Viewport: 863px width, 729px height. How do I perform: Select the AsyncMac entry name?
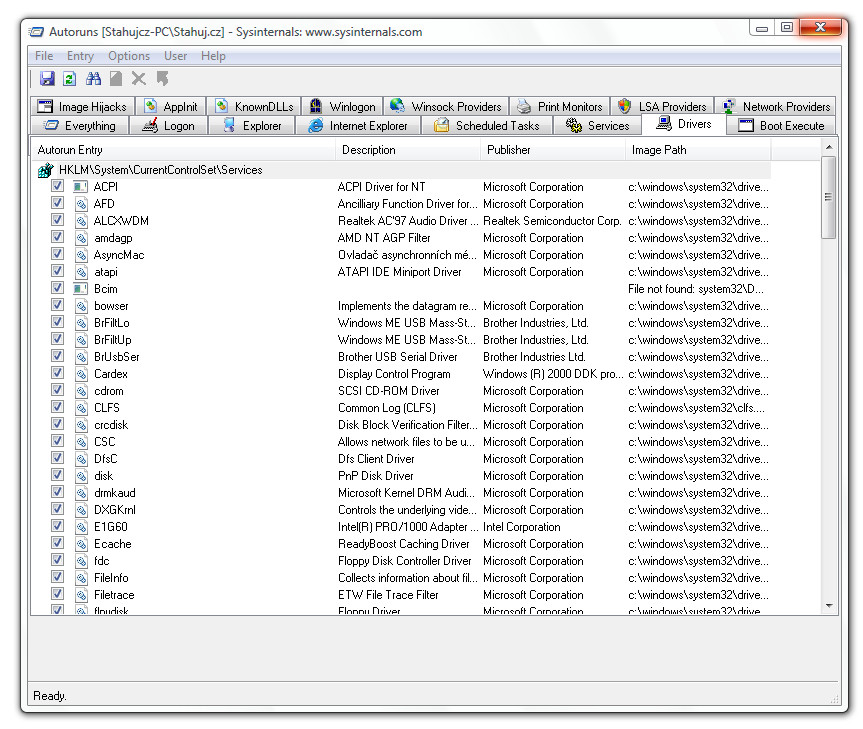119,255
